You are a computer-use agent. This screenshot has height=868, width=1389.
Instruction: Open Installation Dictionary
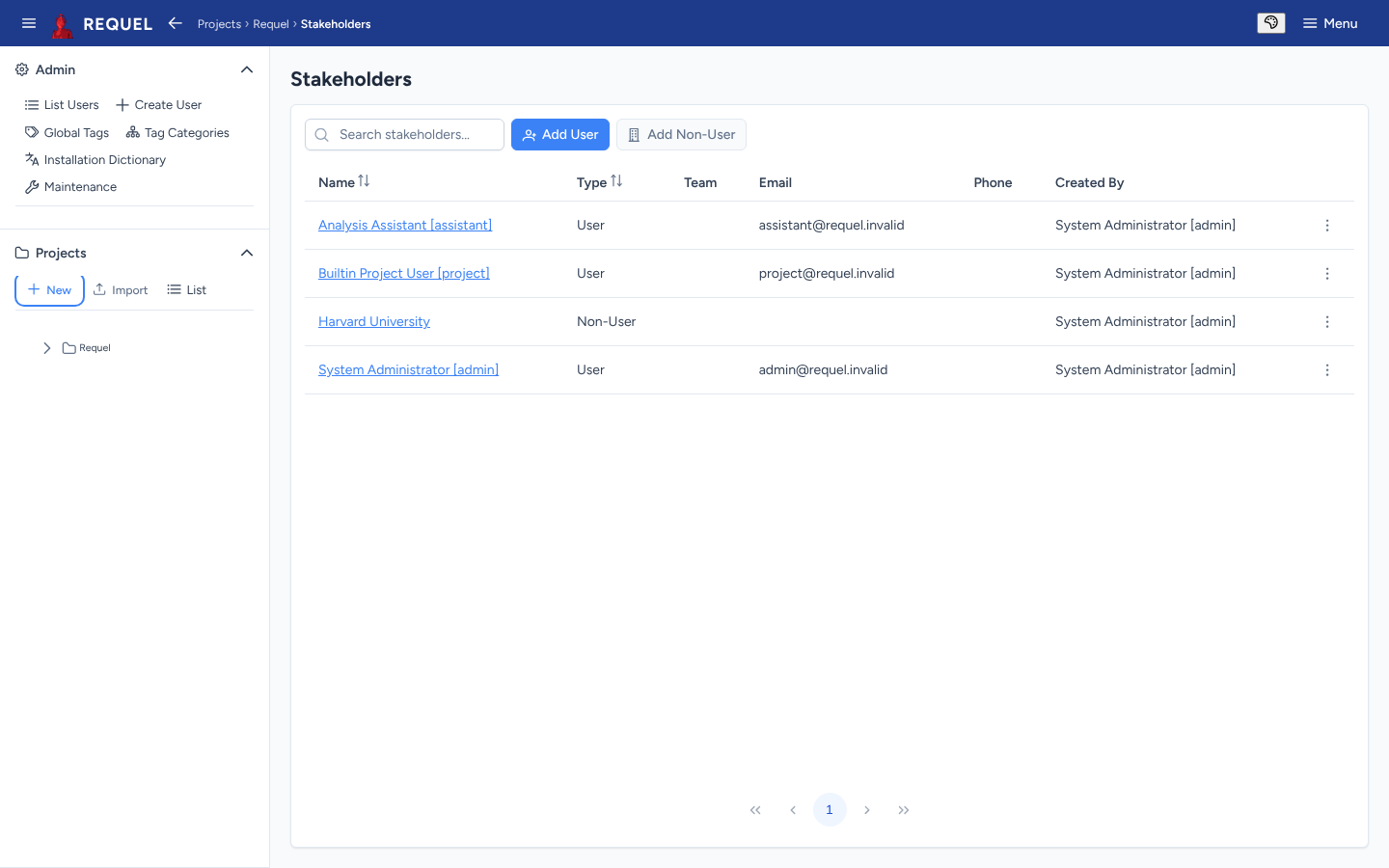(x=95, y=160)
